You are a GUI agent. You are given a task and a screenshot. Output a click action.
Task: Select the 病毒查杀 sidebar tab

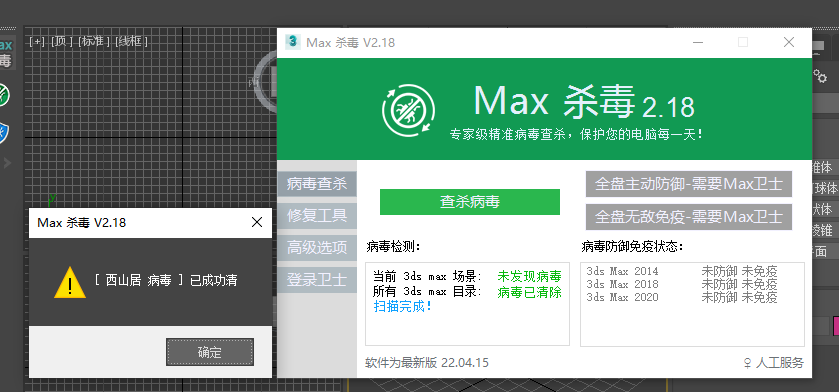coord(317,184)
